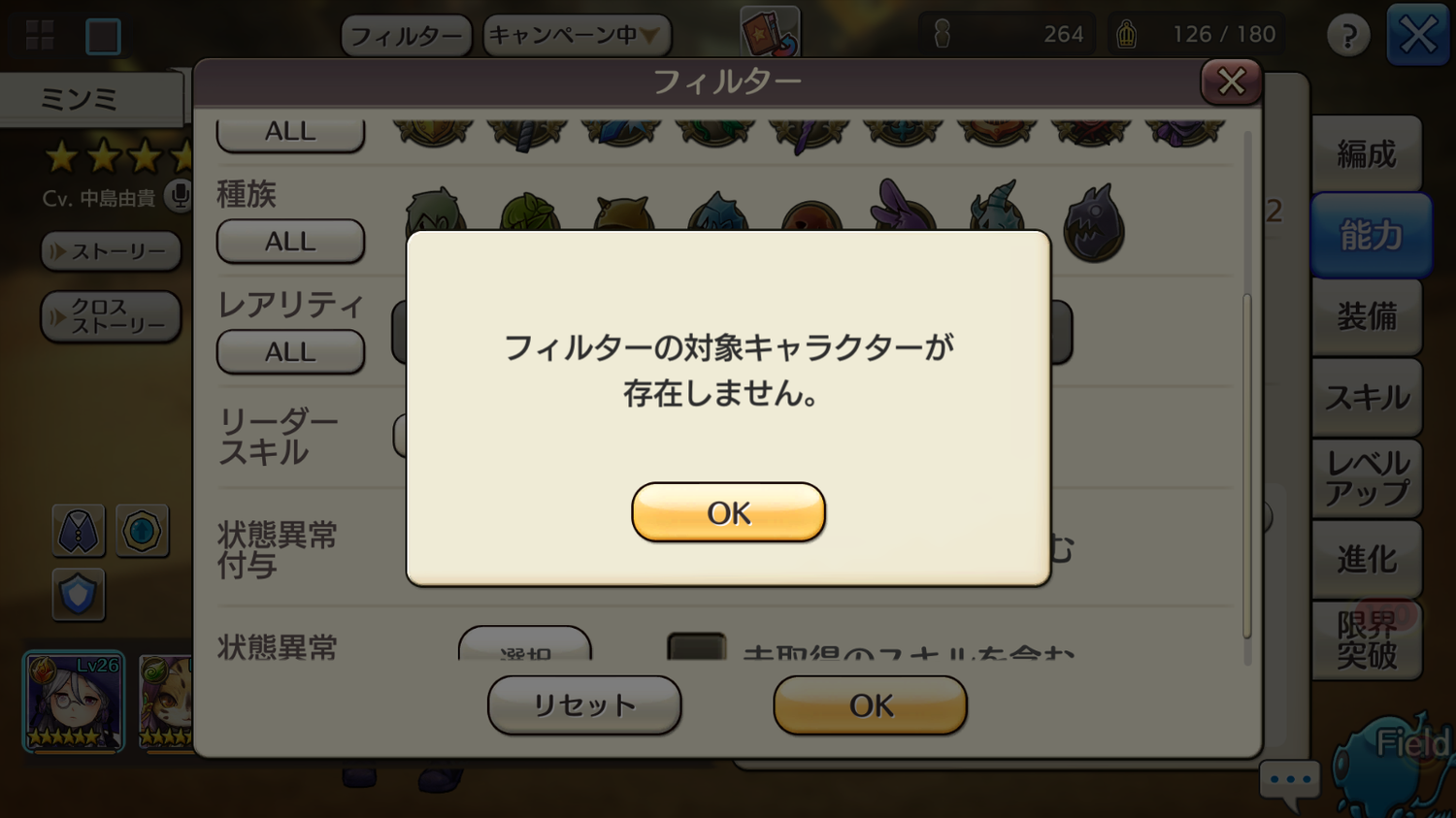Toggle the 種族 ALL button
Viewport: 1456px width, 818px height.
pyautogui.click(x=290, y=242)
